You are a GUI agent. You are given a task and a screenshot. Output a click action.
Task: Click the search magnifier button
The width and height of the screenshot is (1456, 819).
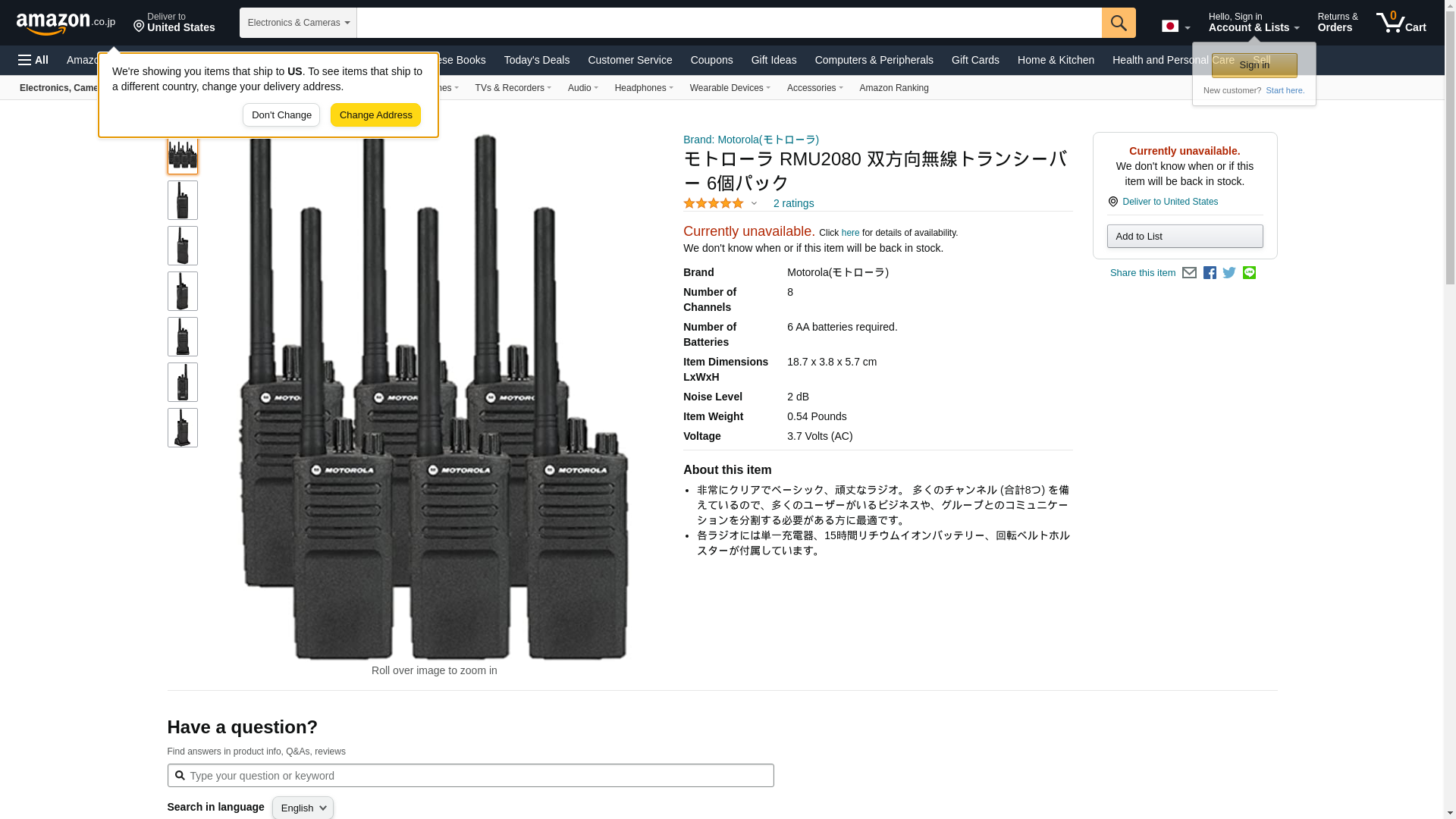click(x=1118, y=23)
